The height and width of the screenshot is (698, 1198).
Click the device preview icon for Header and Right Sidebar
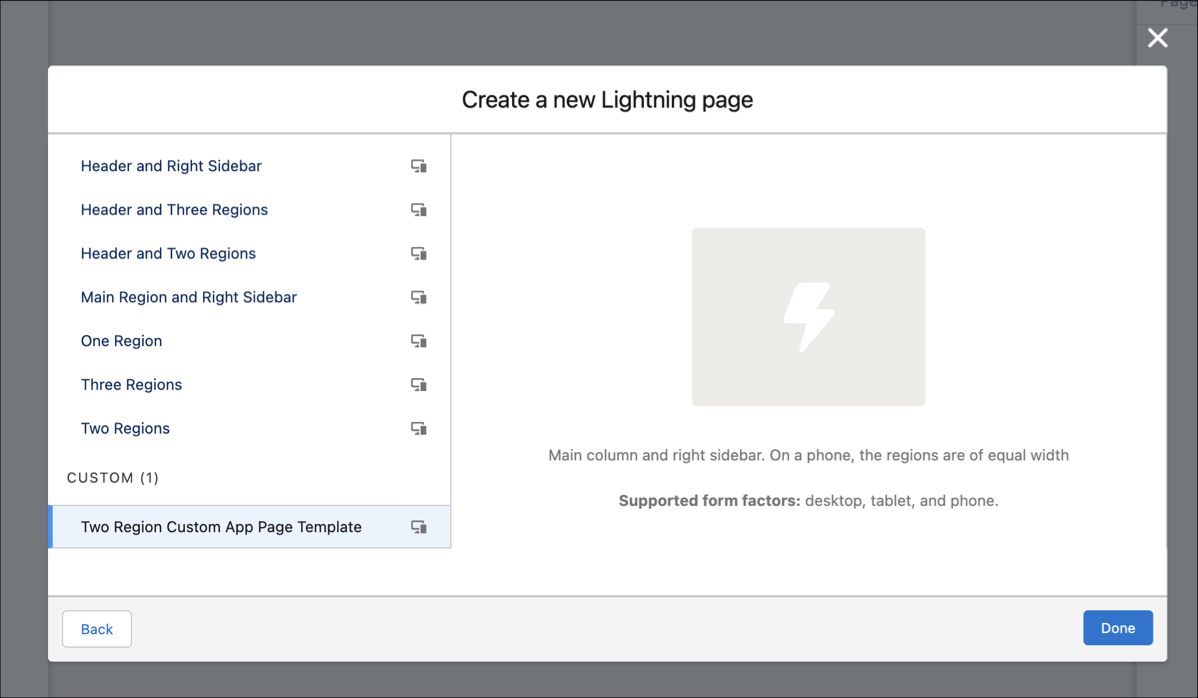(x=419, y=166)
